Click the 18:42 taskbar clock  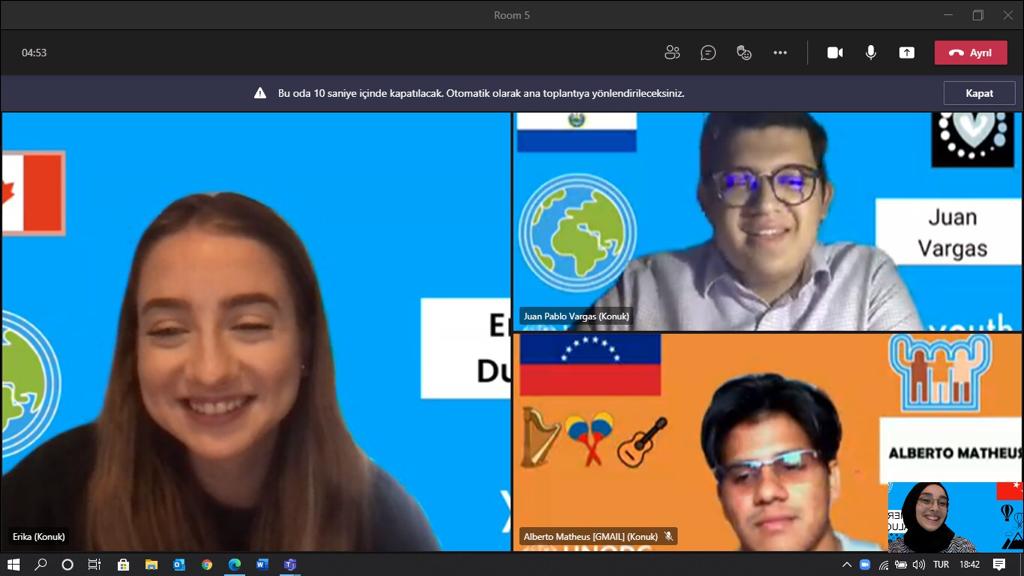tap(970, 564)
